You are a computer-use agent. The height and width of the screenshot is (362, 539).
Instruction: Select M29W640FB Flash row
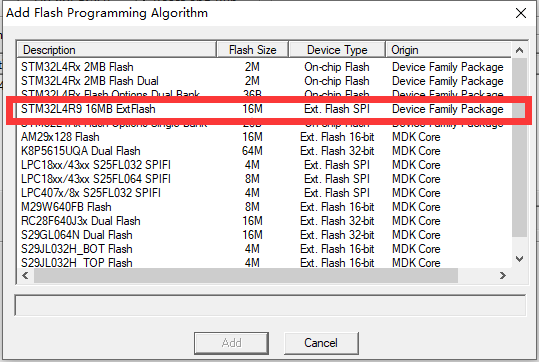click(264, 207)
